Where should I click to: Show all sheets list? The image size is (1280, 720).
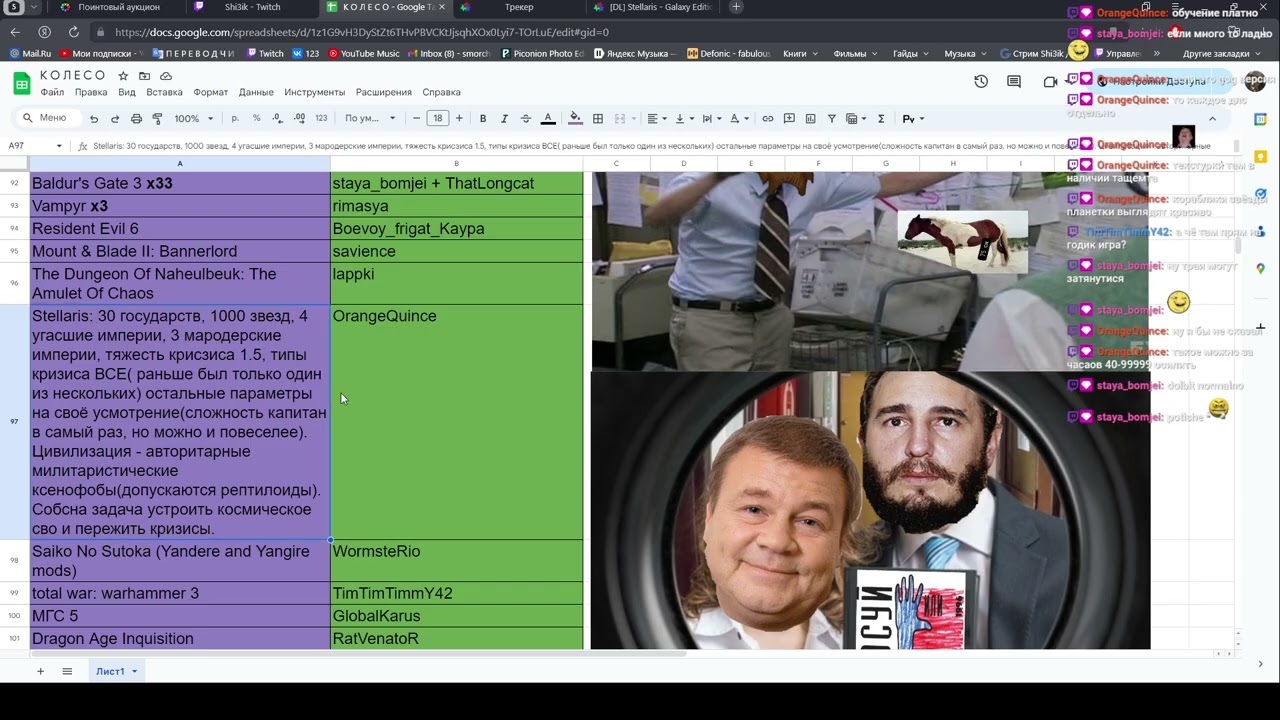[67, 671]
